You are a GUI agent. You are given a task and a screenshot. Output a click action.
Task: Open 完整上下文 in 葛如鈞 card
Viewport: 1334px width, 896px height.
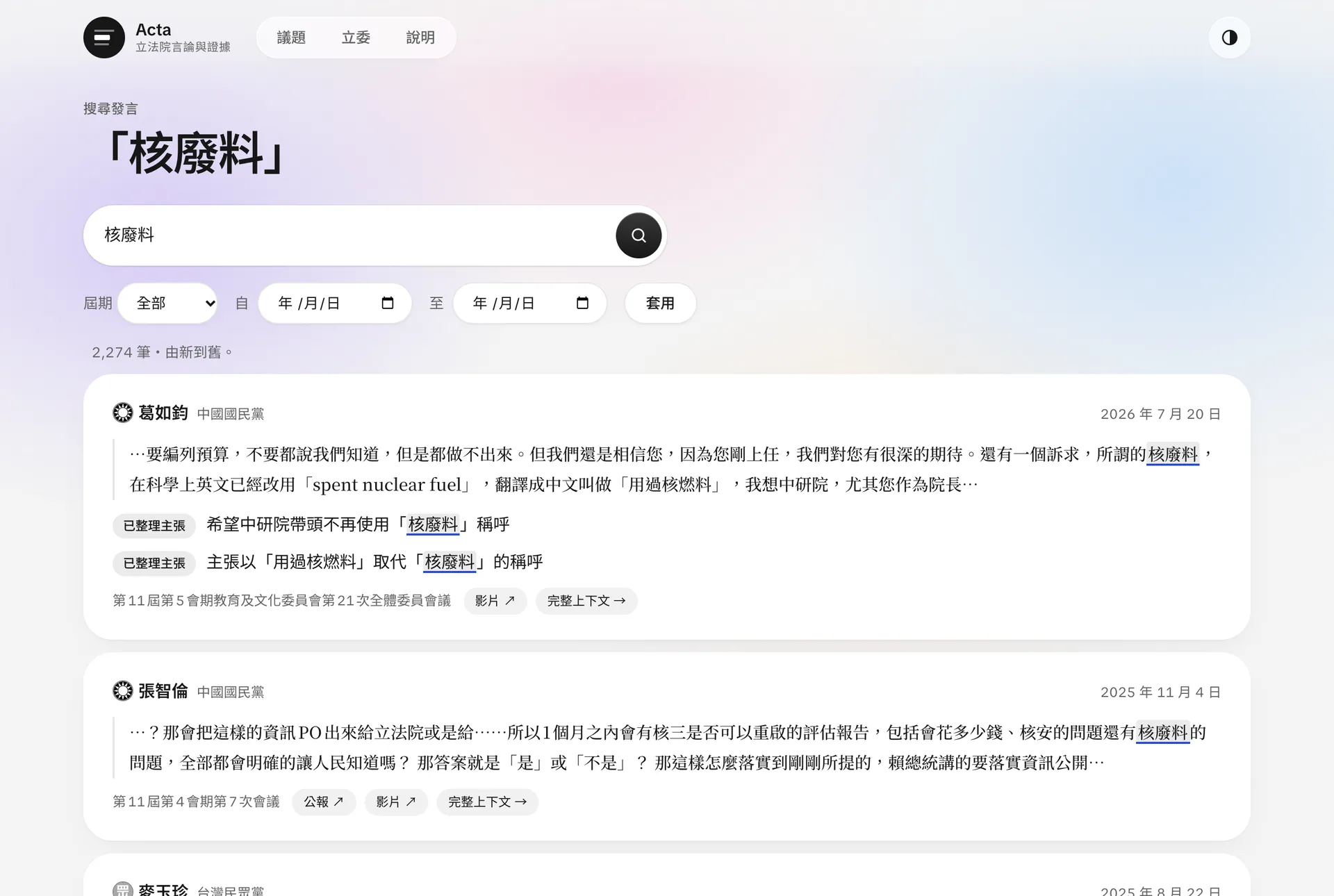click(x=586, y=601)
